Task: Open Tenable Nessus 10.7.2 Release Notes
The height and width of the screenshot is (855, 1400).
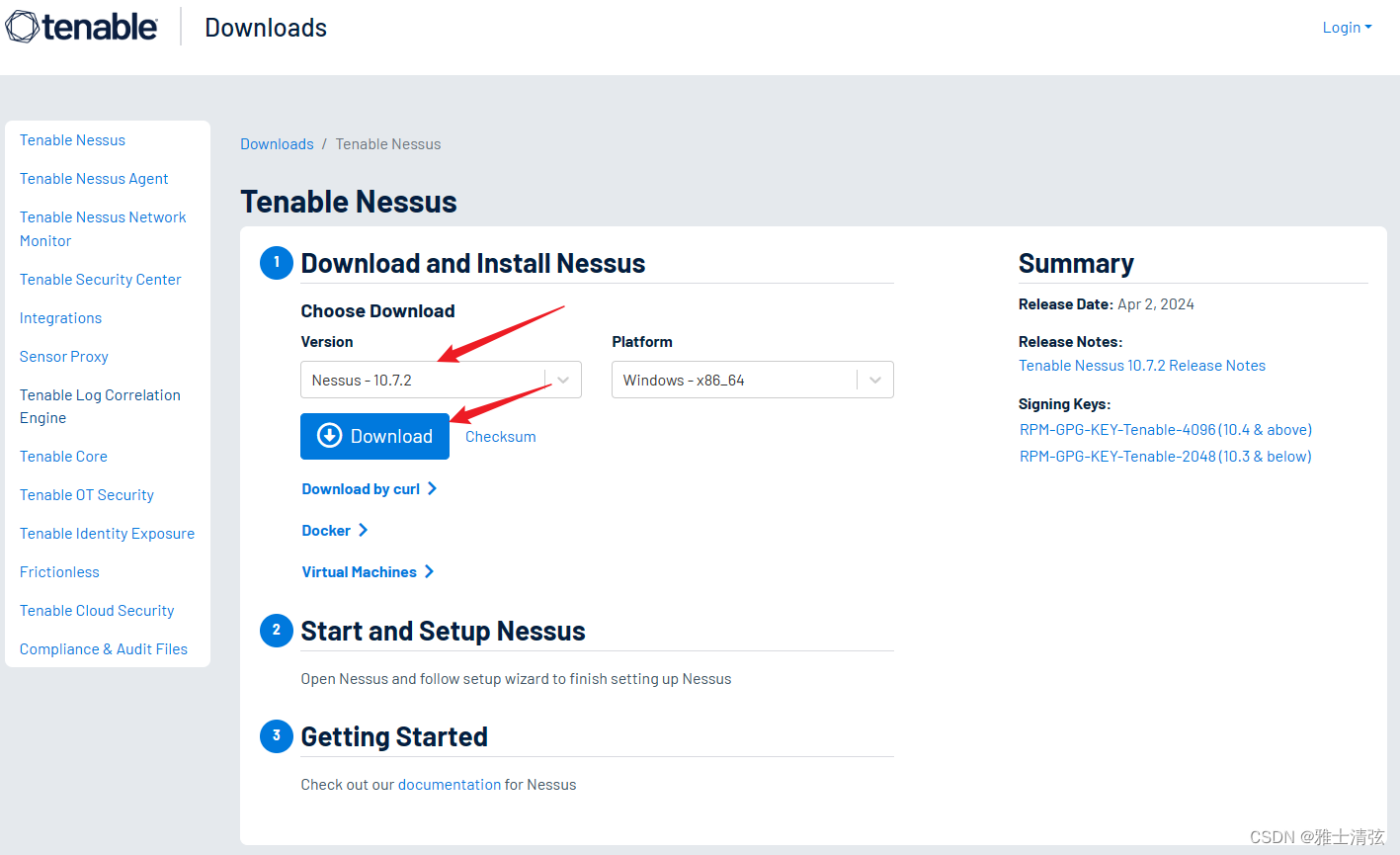Action: point(1141,366)
